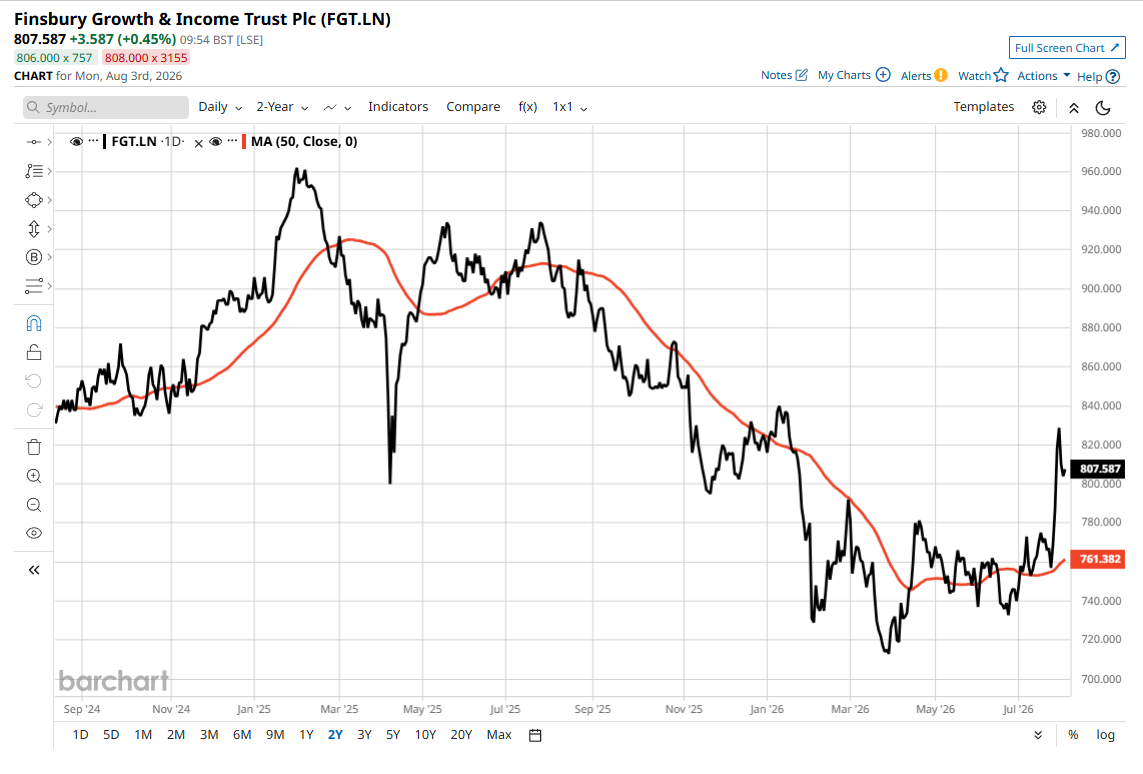Select the 1Y time range

coord(306,735)
